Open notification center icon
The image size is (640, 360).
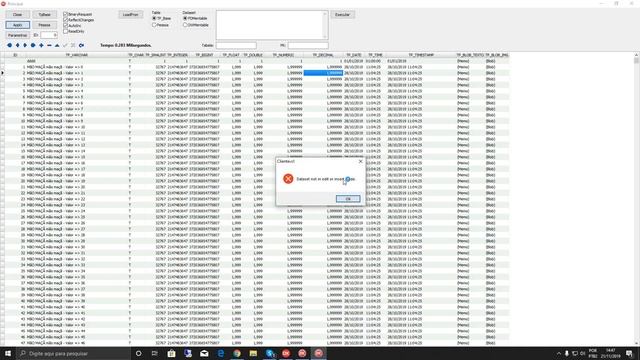[x=629, y=353]
